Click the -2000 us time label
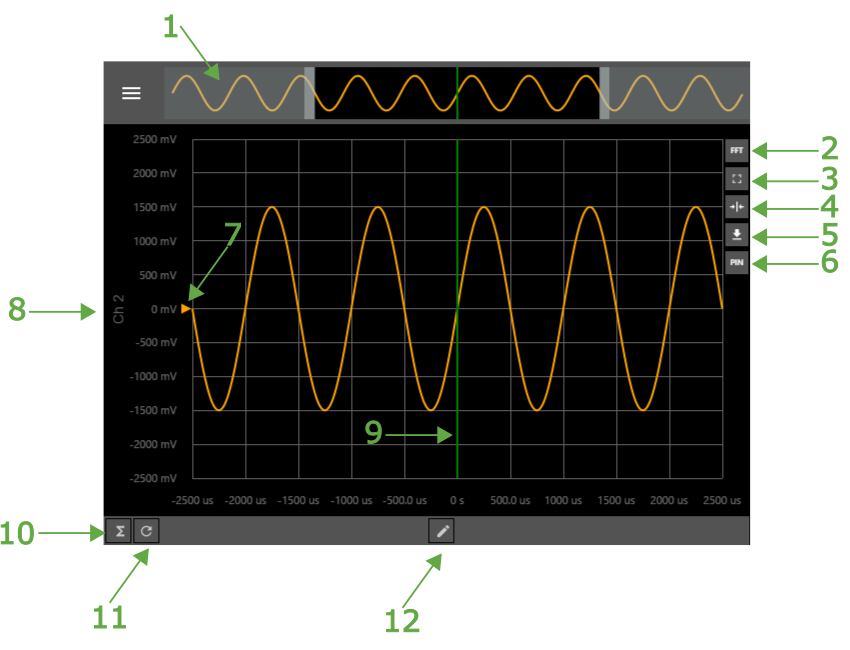850x650 pixels. pyautogui.click(x=245, y=500)
